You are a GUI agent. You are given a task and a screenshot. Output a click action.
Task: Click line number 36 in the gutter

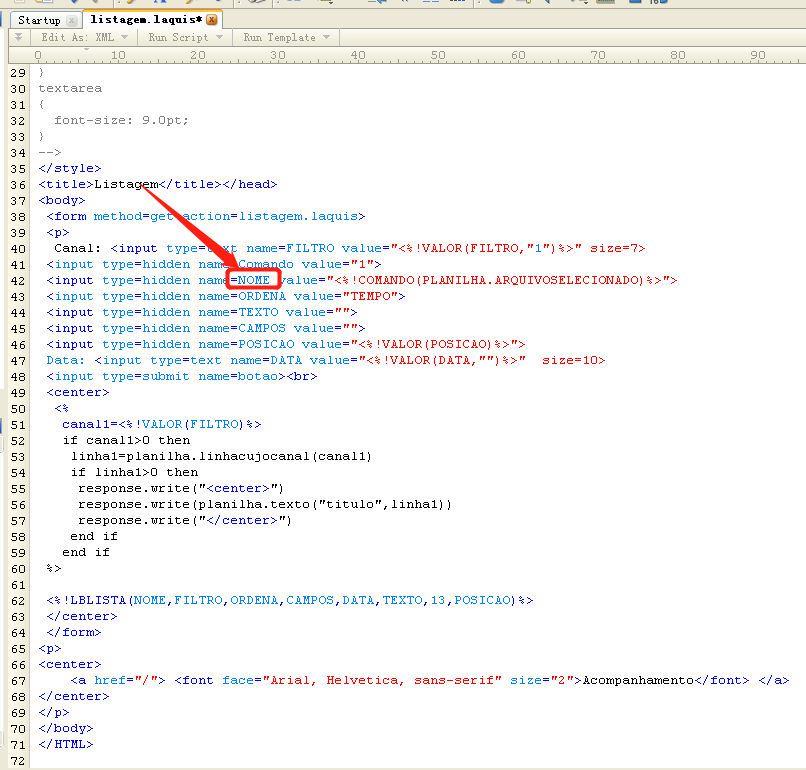point(17,184)
